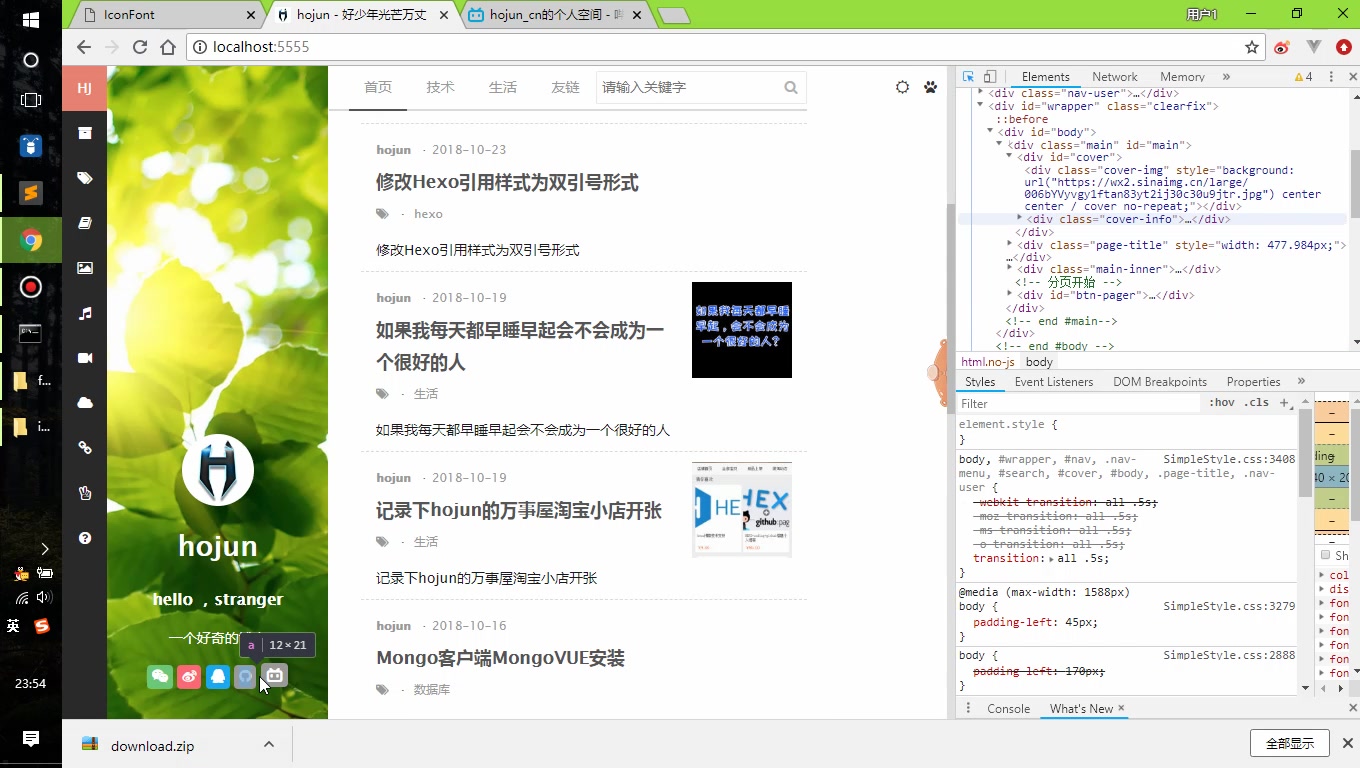The width and height of the screenshot is (1360, 768).
Task: Open the picture gallery icon in sidebar
Action: (x=85, y=268)
